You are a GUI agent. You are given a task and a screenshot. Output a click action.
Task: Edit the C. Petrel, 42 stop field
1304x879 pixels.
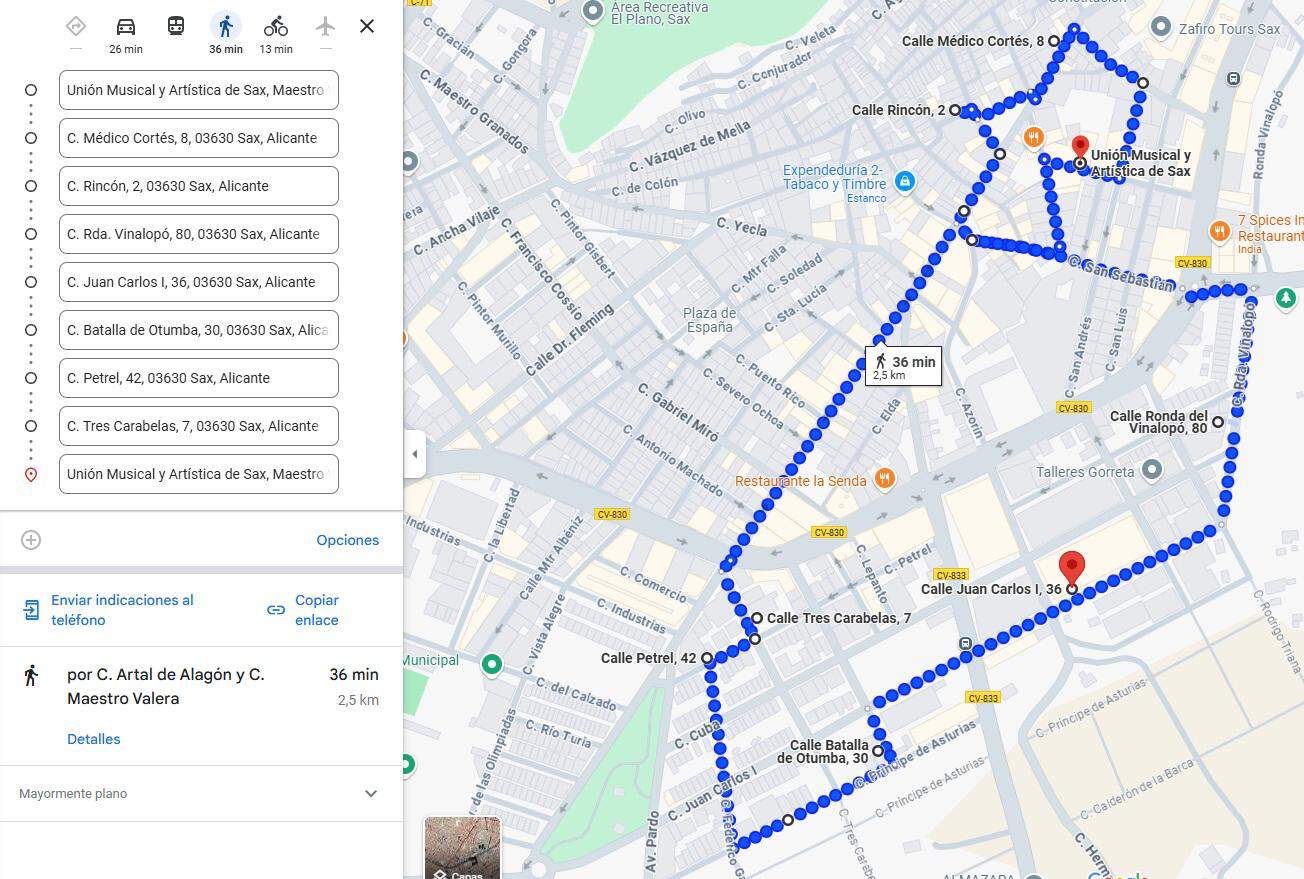(199, 378)
